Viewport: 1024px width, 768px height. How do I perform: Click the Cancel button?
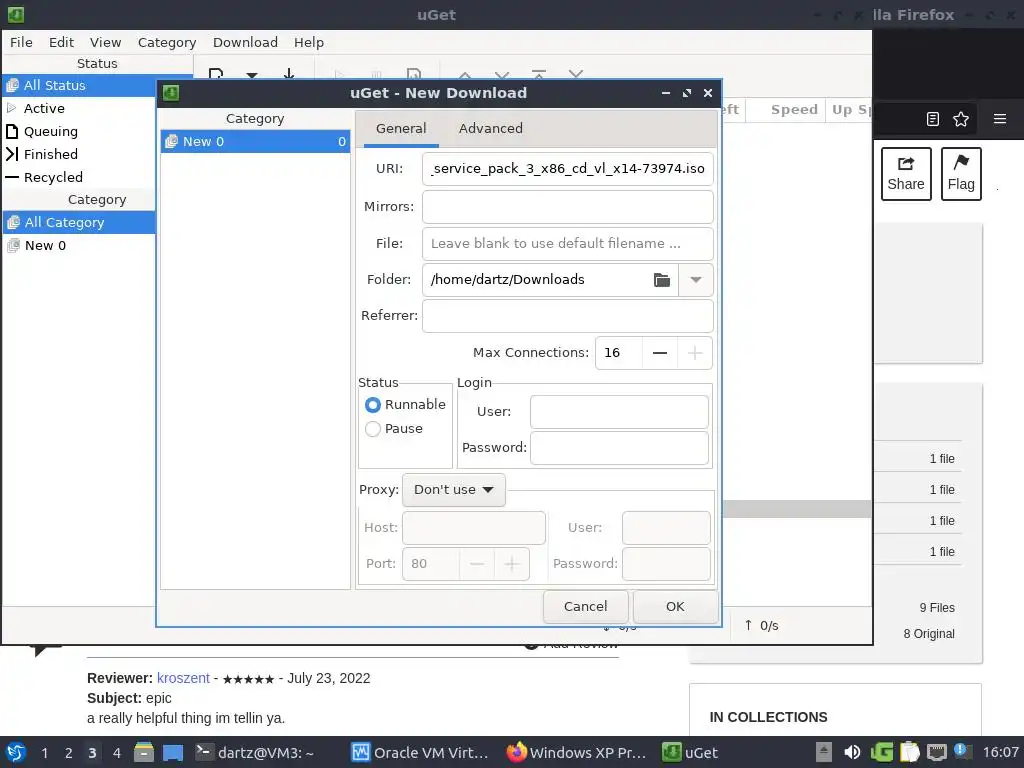[x=586, y=607]
